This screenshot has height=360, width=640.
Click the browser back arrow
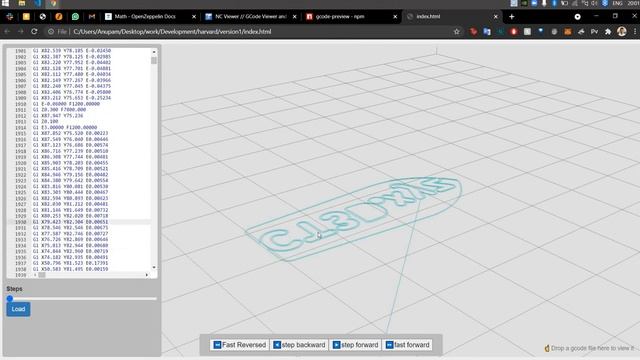7,31
